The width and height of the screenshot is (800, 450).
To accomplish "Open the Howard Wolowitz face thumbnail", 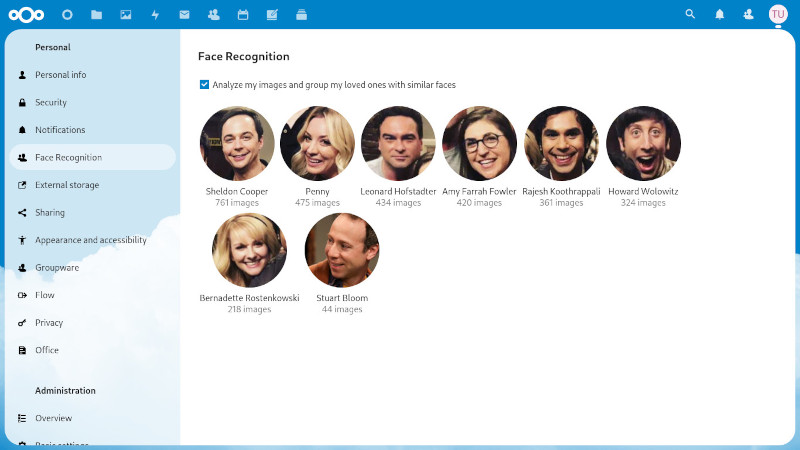I will (643, 143).
